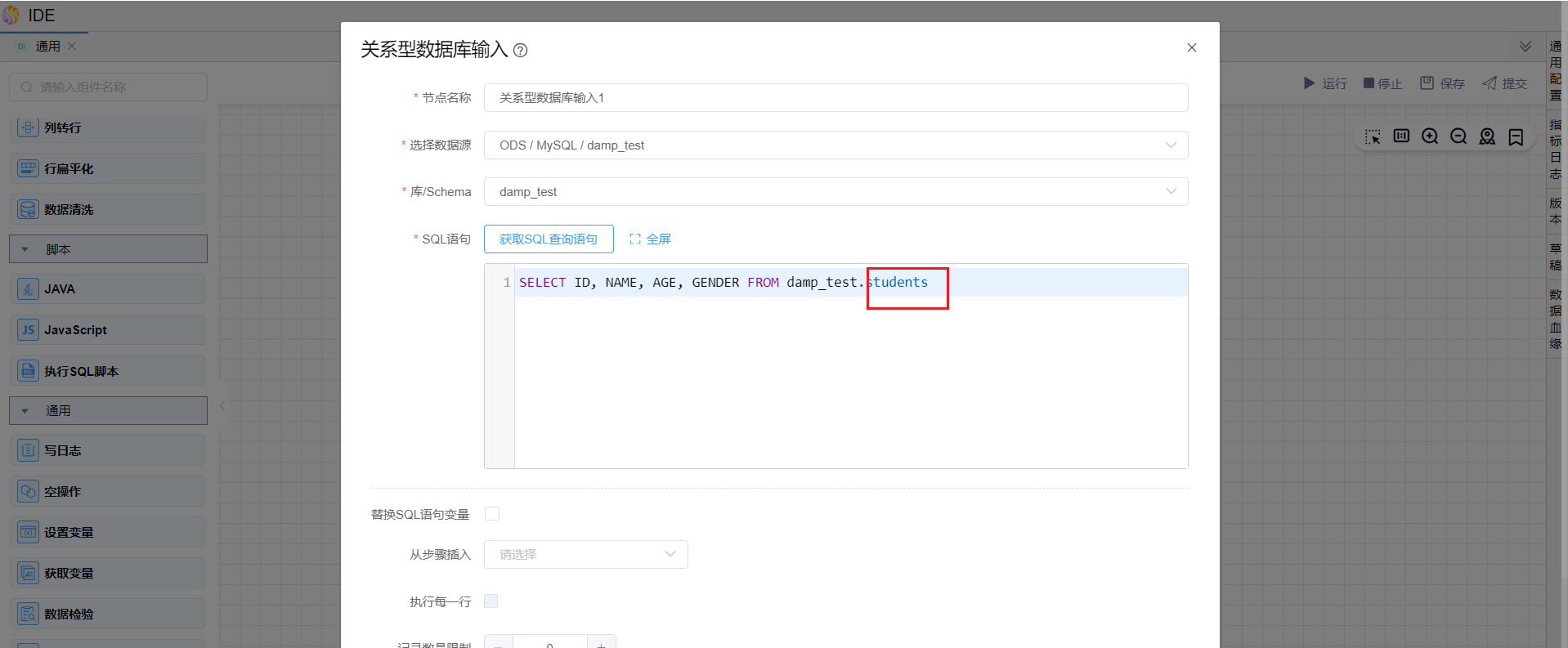Click the 获取SQL查询语句 button
The height and width of the screenshot is (648, 1568).
(549, 239)
